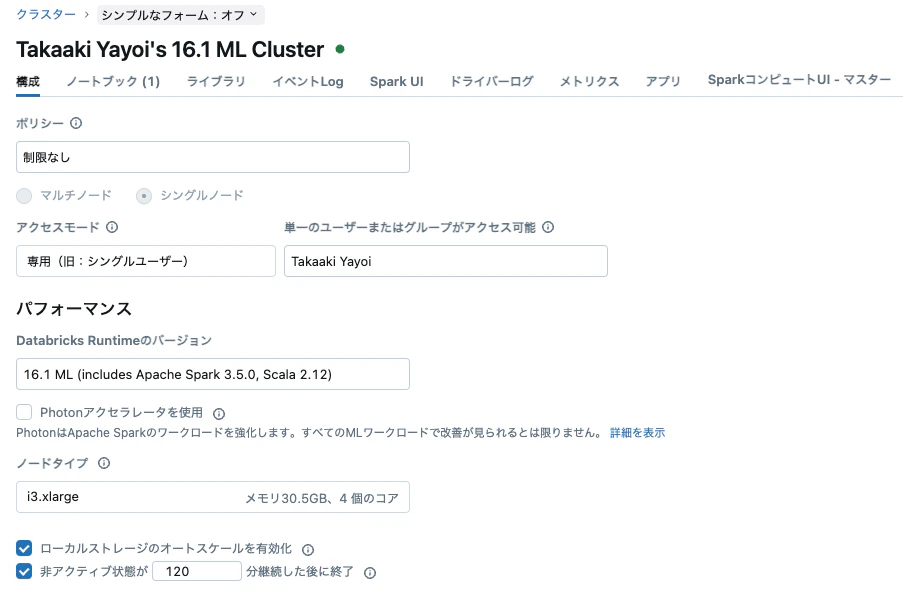Open the イベントLog tab
The height and width of the screenshot is (616, 903).
pyautogui.click(x=308, y=82)
